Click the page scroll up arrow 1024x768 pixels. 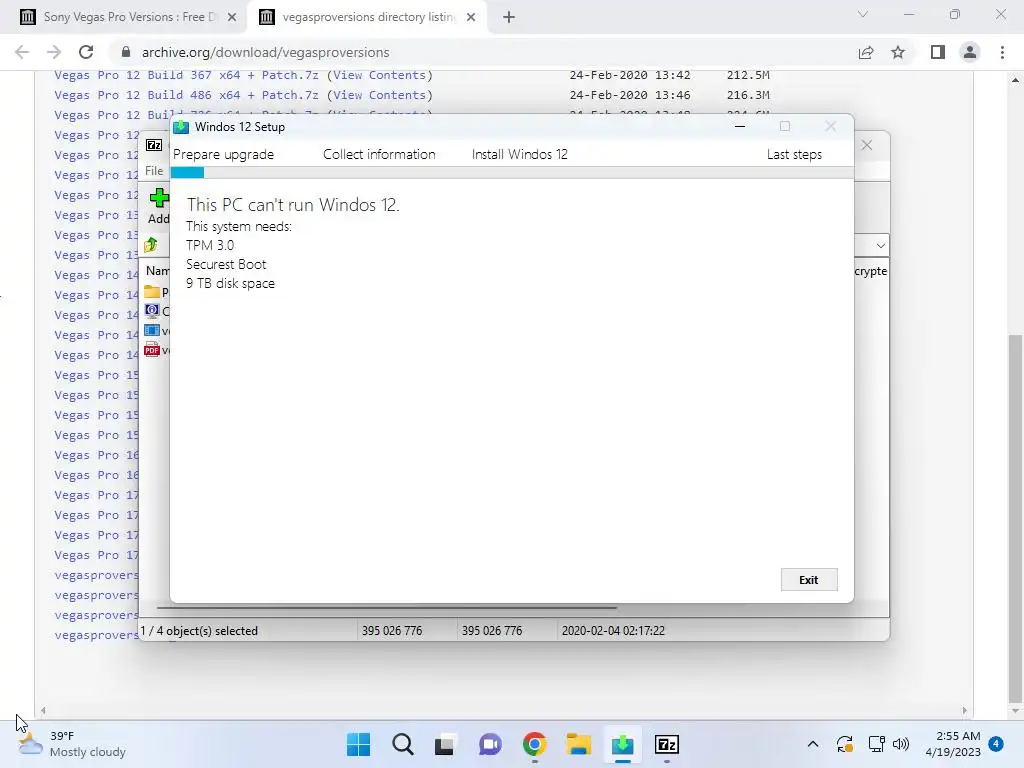click(1015, 80)
